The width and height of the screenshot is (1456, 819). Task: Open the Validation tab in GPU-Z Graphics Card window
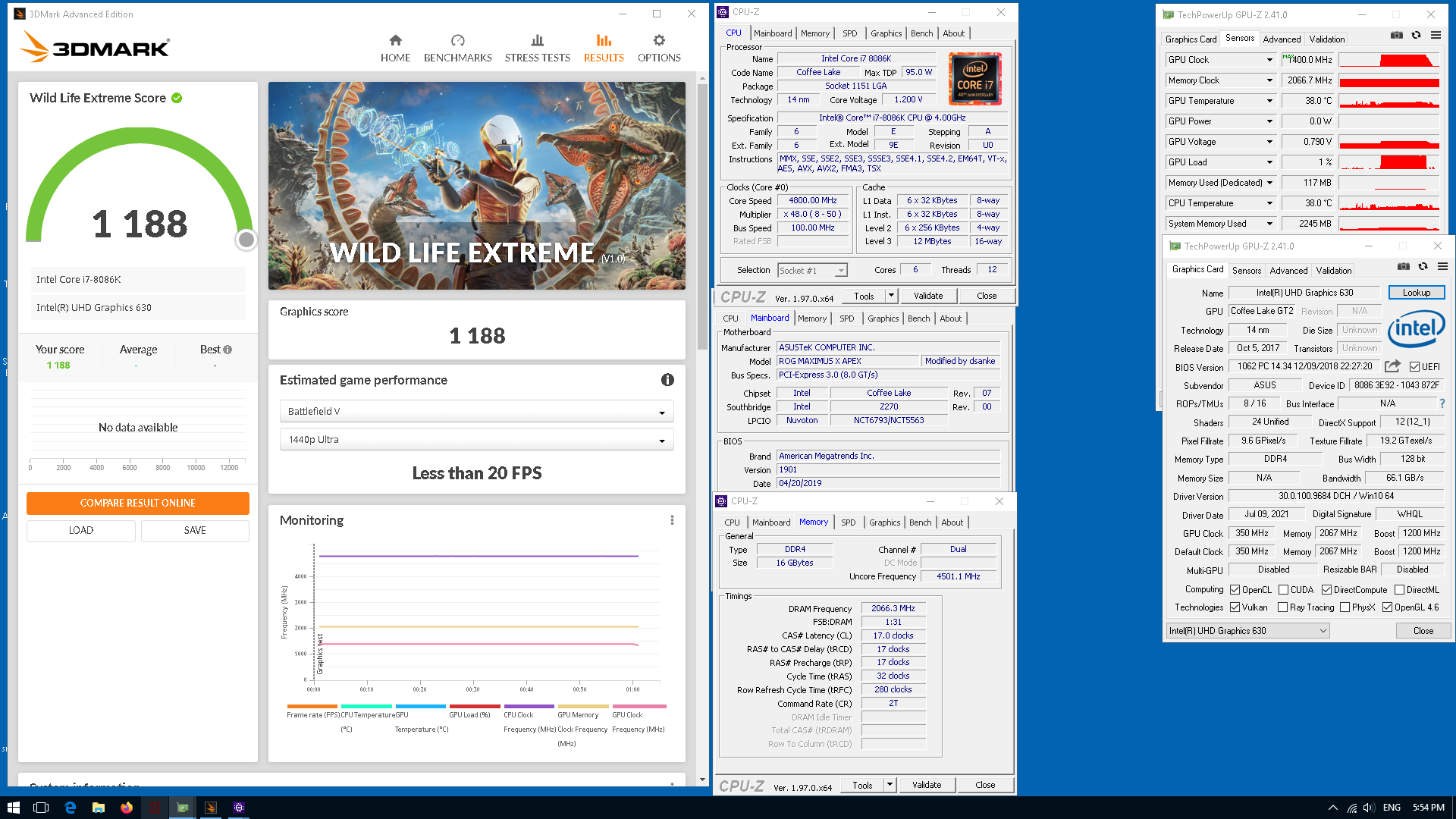point(1333,271)
